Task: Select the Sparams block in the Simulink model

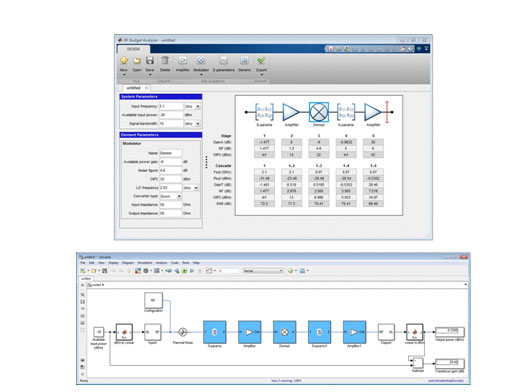Action: click(x=215, y=332)
